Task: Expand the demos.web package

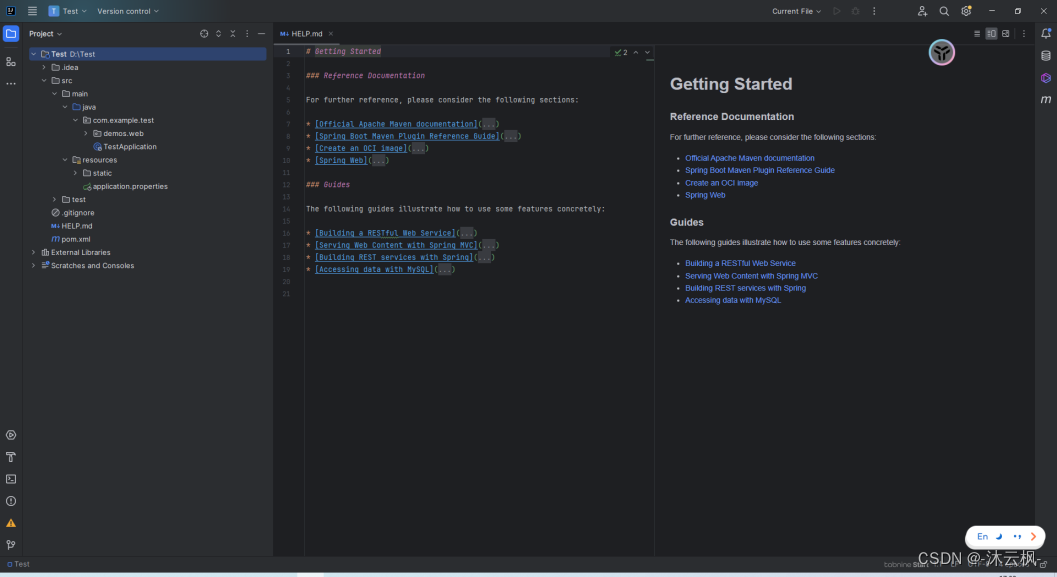Action: [86, 133]
